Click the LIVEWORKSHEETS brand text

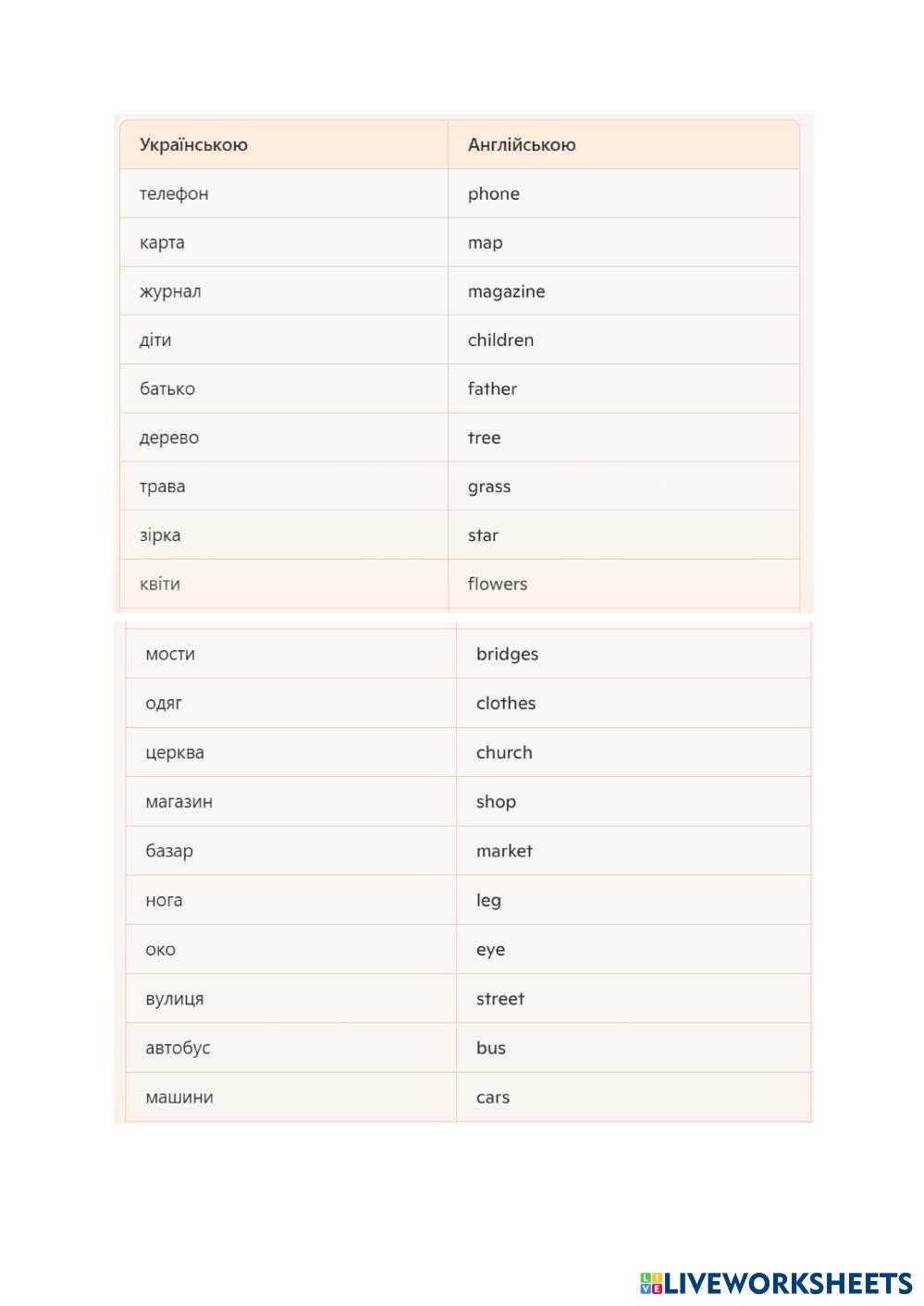tap(788, 1283)
